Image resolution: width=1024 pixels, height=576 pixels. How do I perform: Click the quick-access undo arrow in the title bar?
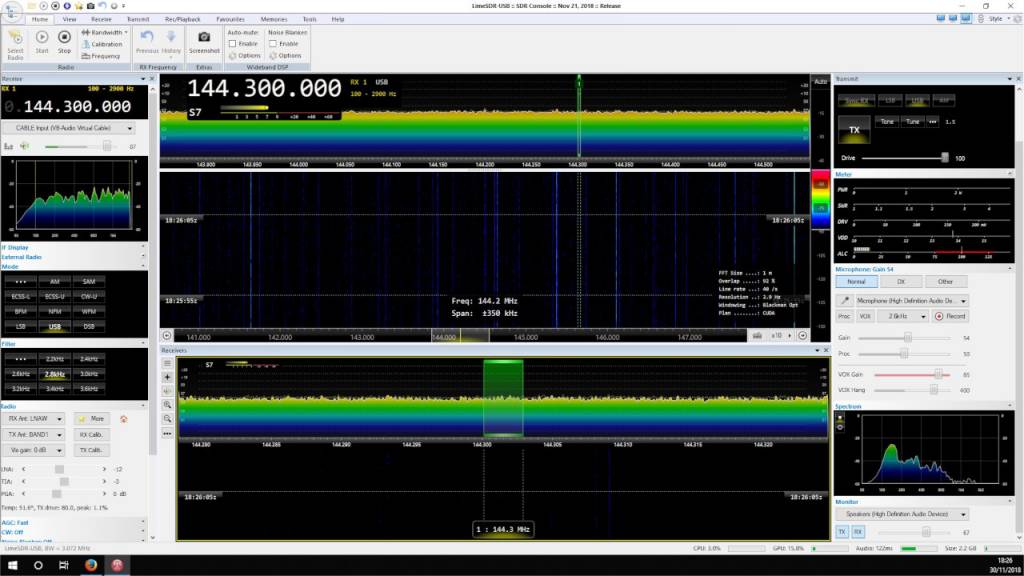pos(102,6)
